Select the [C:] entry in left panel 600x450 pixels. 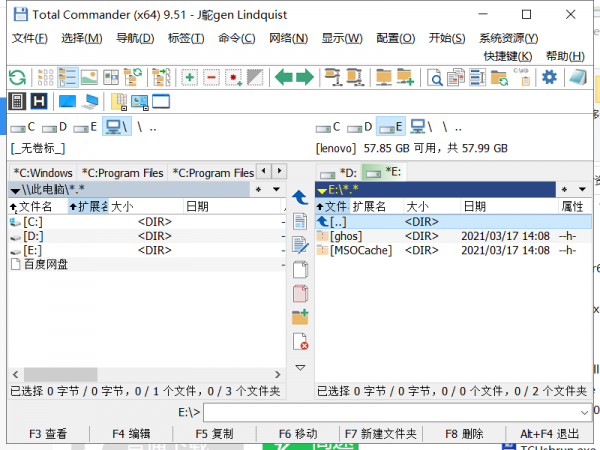pos(147,222)
